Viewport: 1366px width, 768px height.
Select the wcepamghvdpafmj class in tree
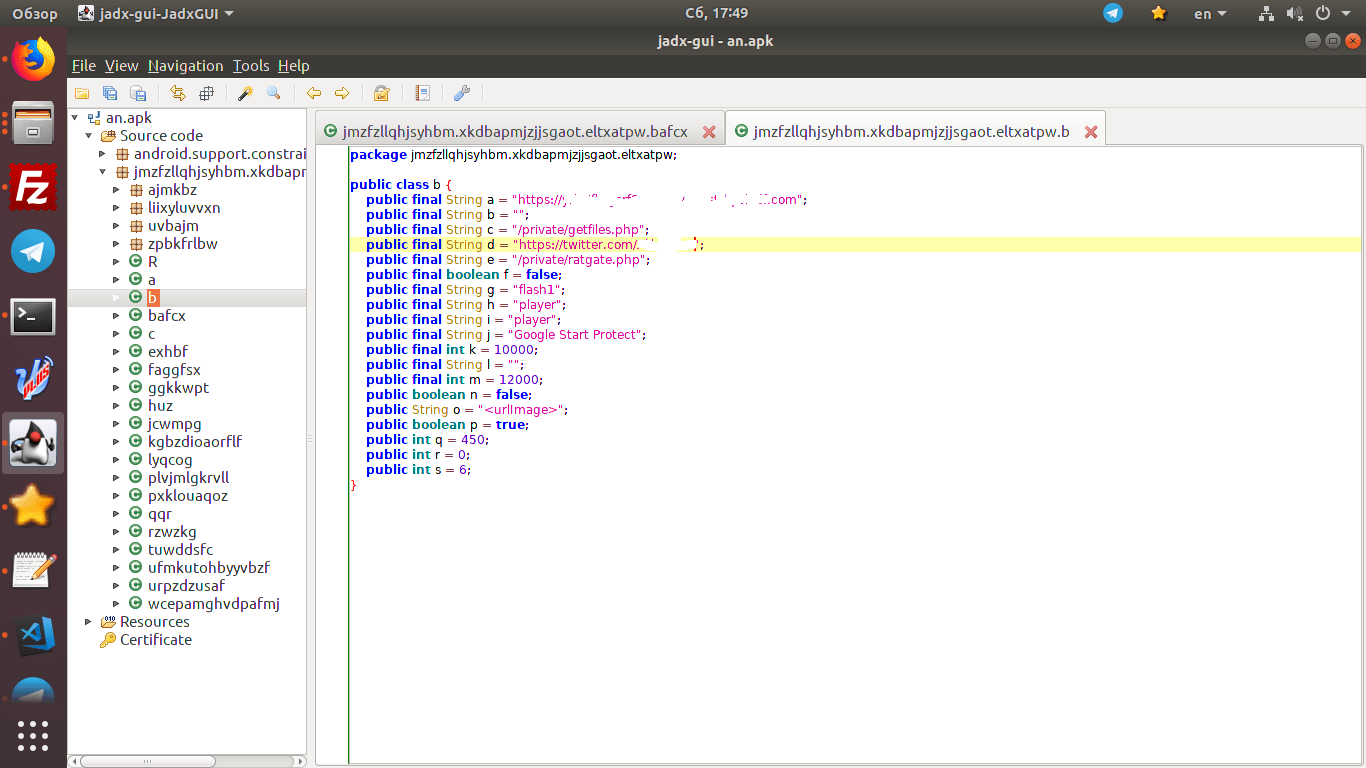pyautogui.click(x=213, y=604)
